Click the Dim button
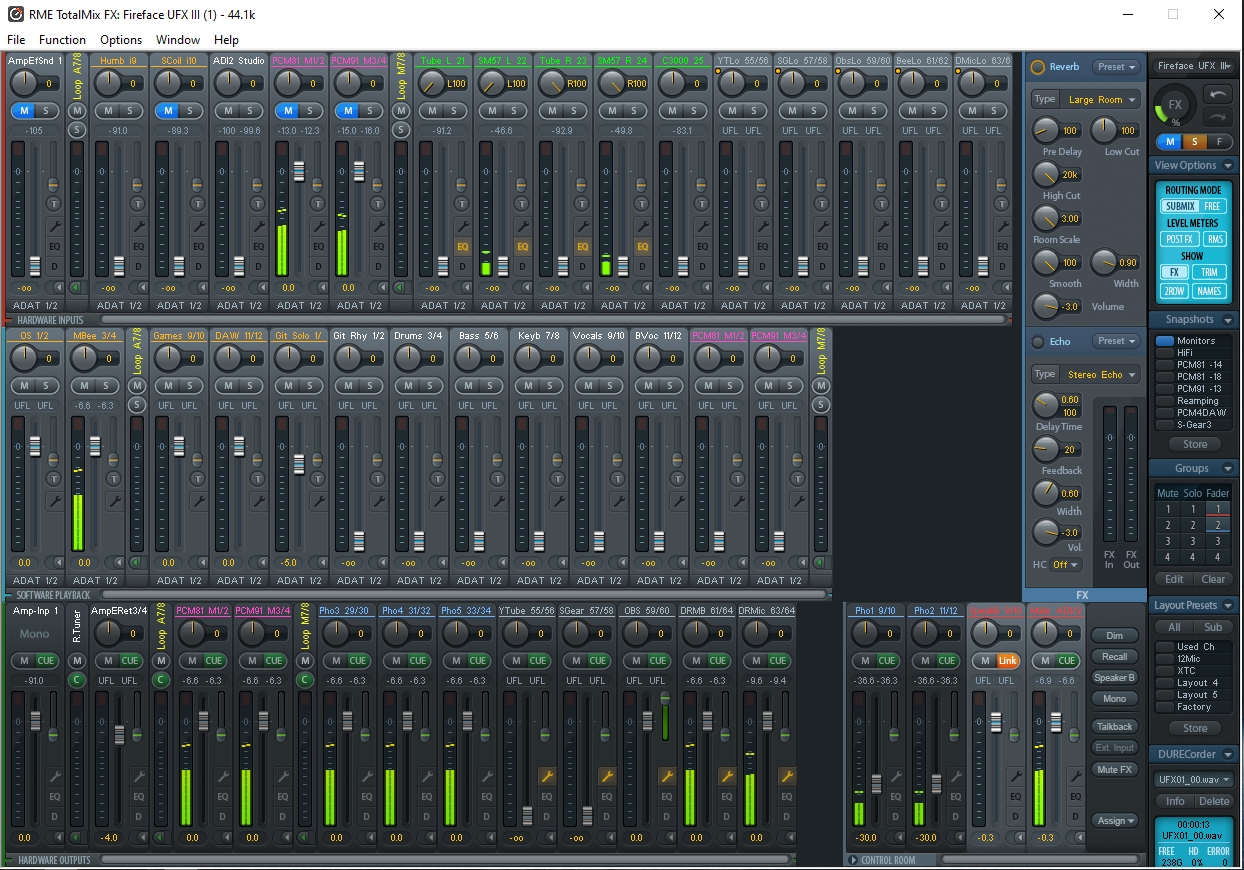1244x870 pixels. click(1115, 636)
